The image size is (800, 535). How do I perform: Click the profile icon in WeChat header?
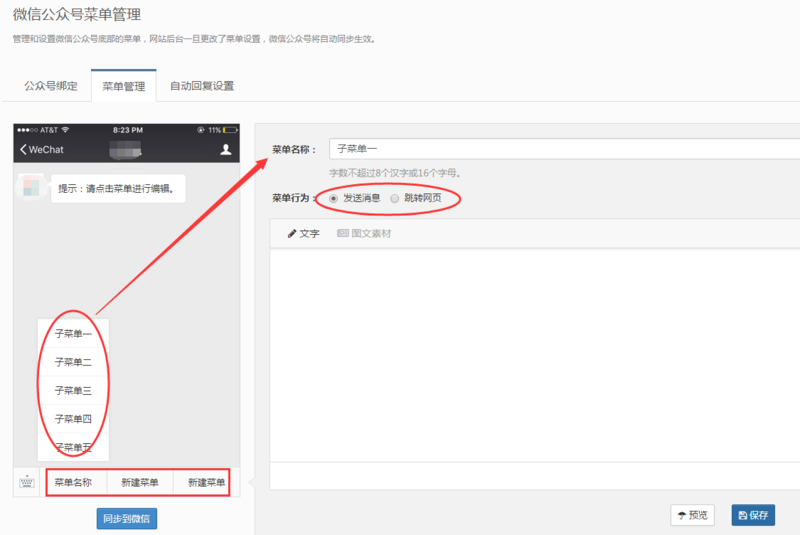tap(226, 149)
